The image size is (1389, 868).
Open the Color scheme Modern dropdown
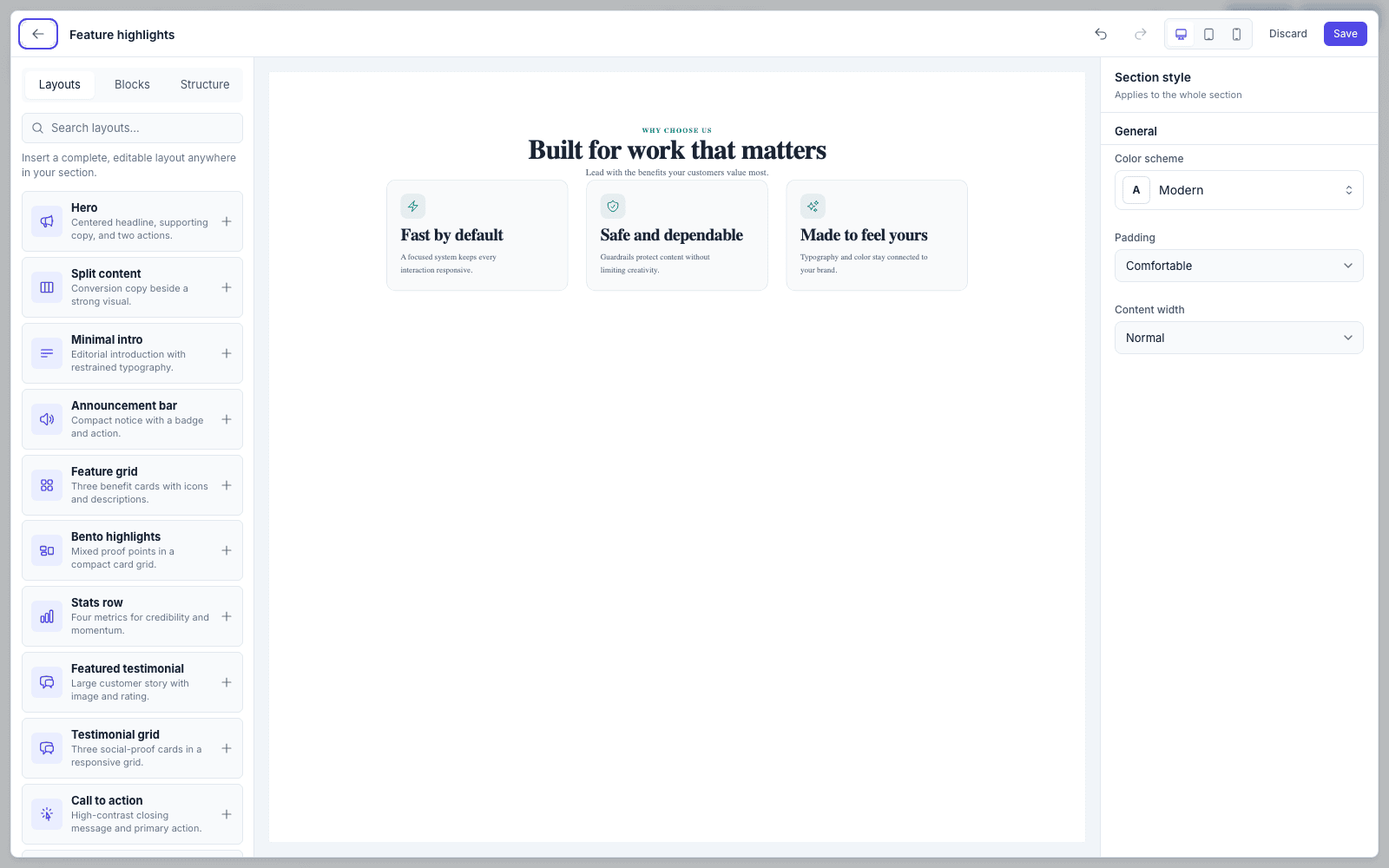(x=1239, y=190)
